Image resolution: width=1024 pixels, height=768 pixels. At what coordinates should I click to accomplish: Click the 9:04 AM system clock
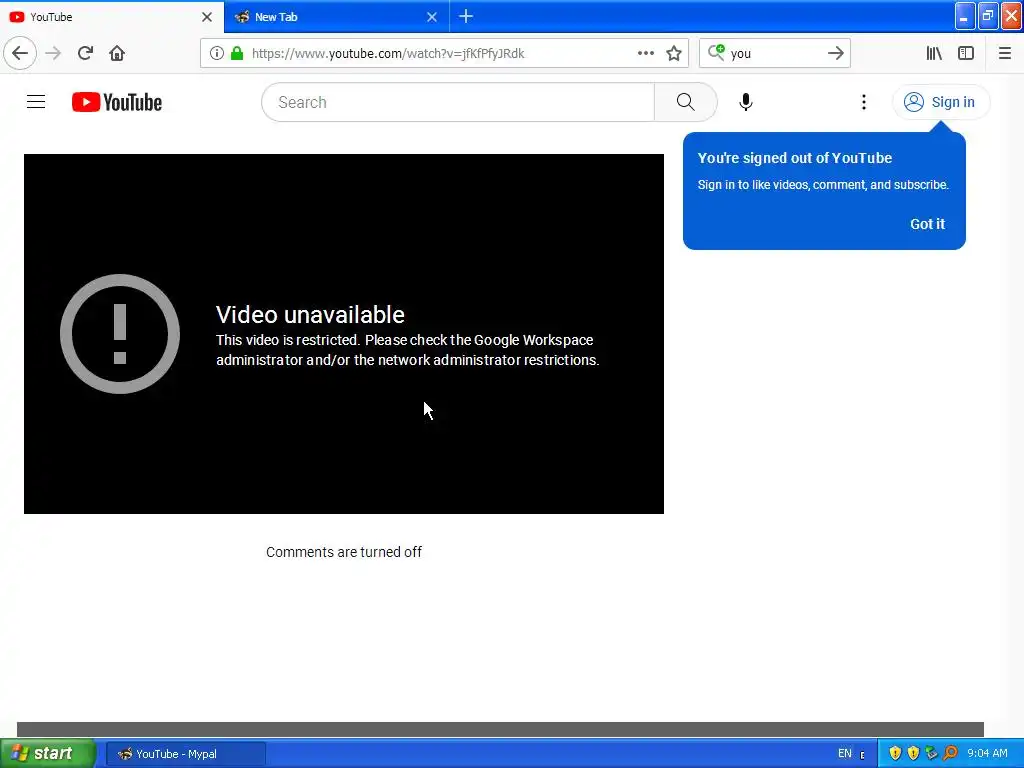[x=987, y=754]
